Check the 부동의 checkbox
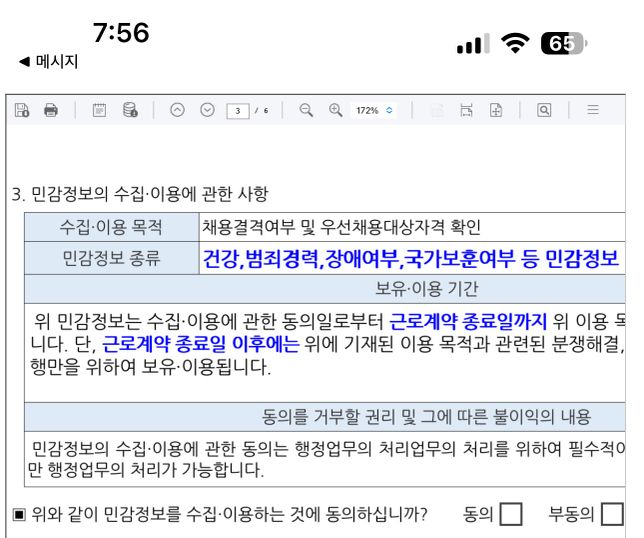644x538 pixels. (611, 515)
